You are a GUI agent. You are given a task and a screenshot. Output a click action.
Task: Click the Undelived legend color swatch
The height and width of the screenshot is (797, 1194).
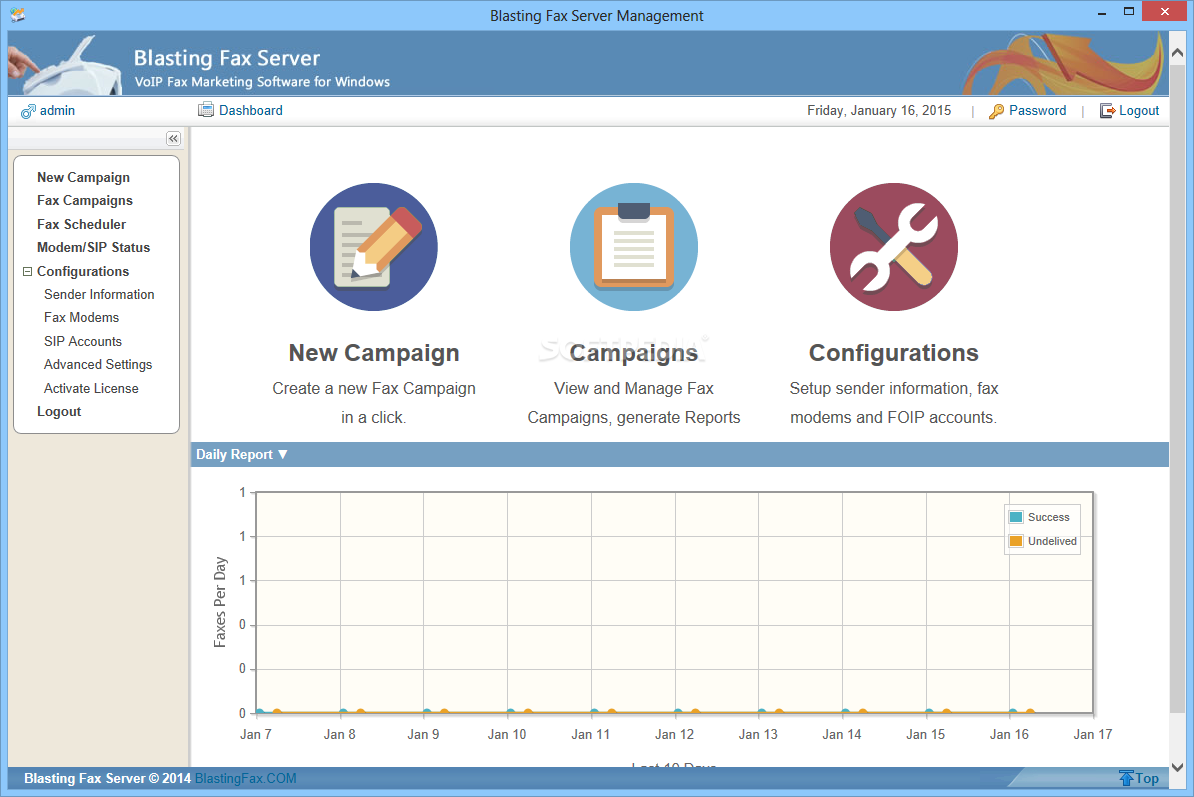(1016, 541)
